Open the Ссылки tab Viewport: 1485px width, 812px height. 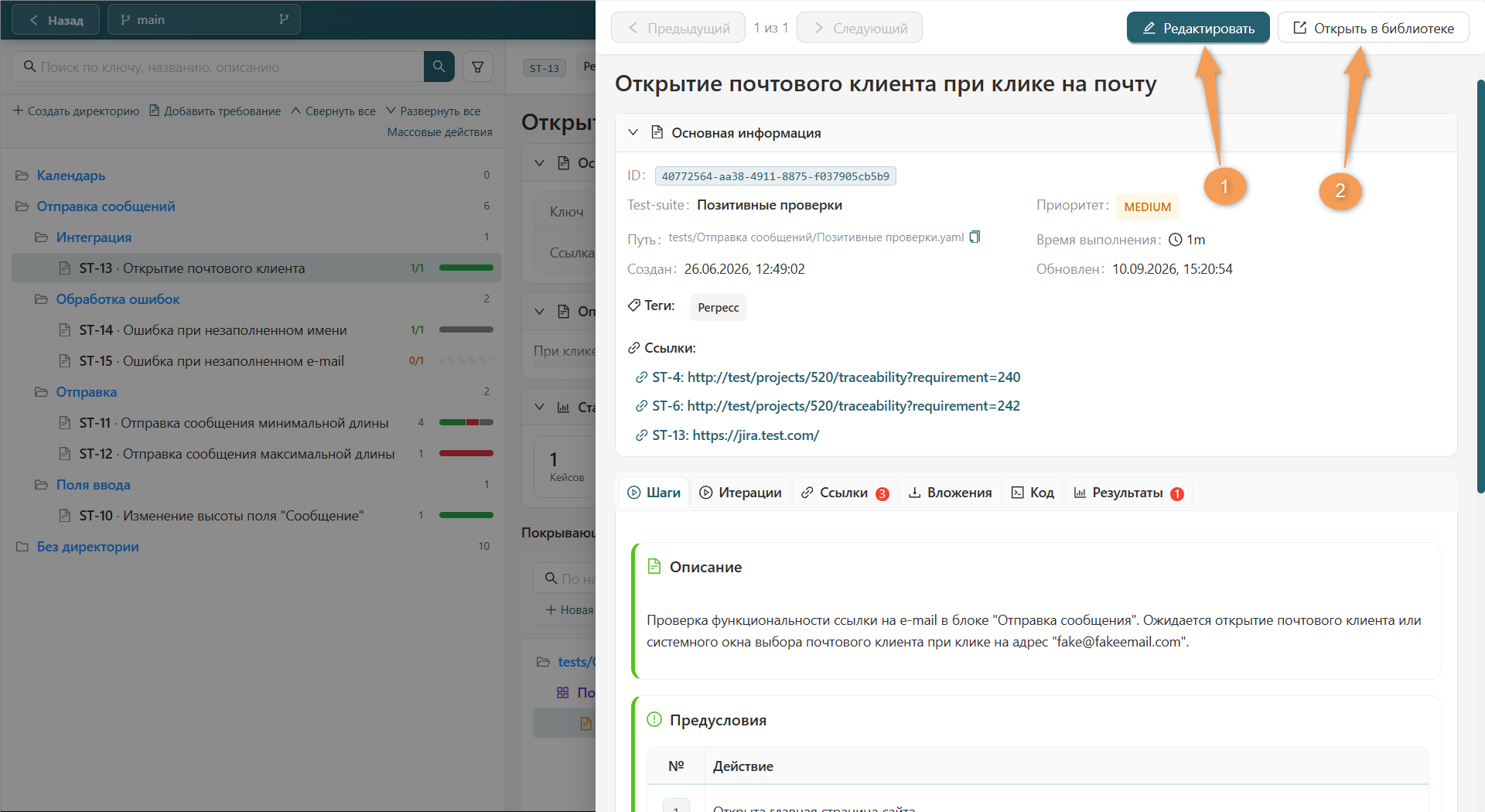845,493
